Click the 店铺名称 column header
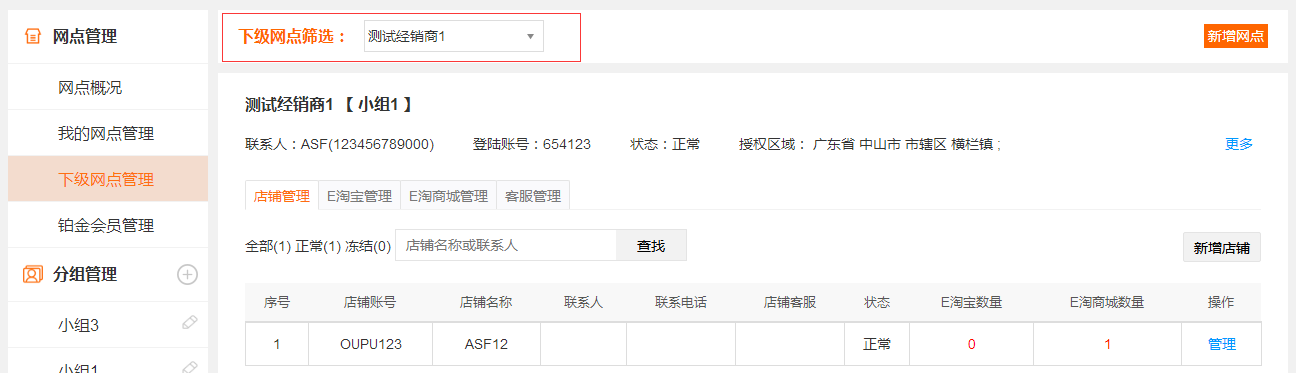The width and height of the screenshot is (1296, 373). pyautogui.click(x=486, y=302)
